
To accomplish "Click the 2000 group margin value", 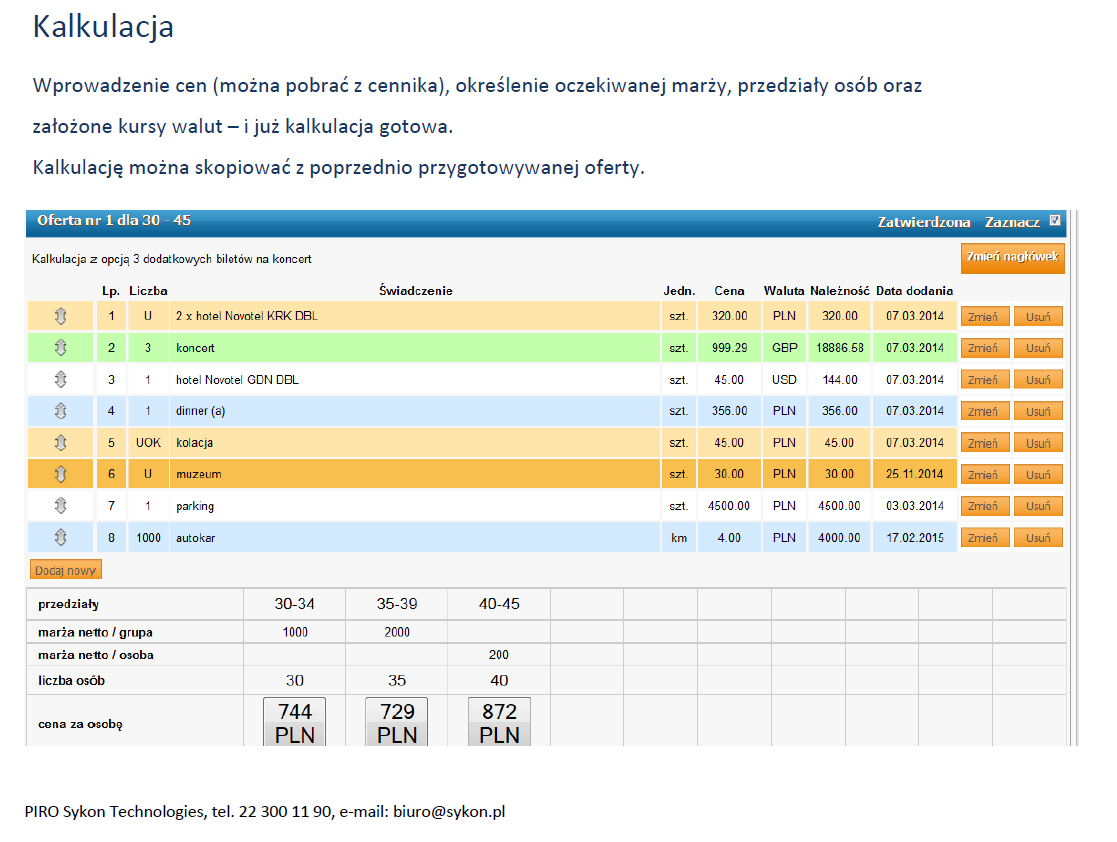I will tap(397, 632).
